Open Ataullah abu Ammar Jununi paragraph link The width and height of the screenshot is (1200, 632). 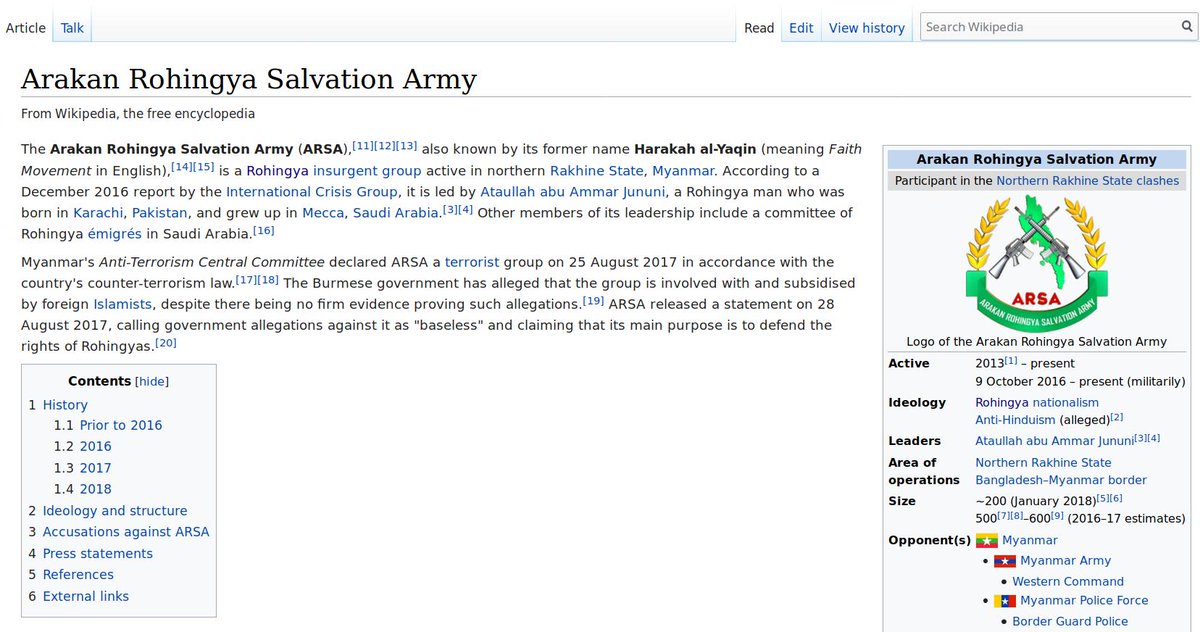[x=573, y=192]
